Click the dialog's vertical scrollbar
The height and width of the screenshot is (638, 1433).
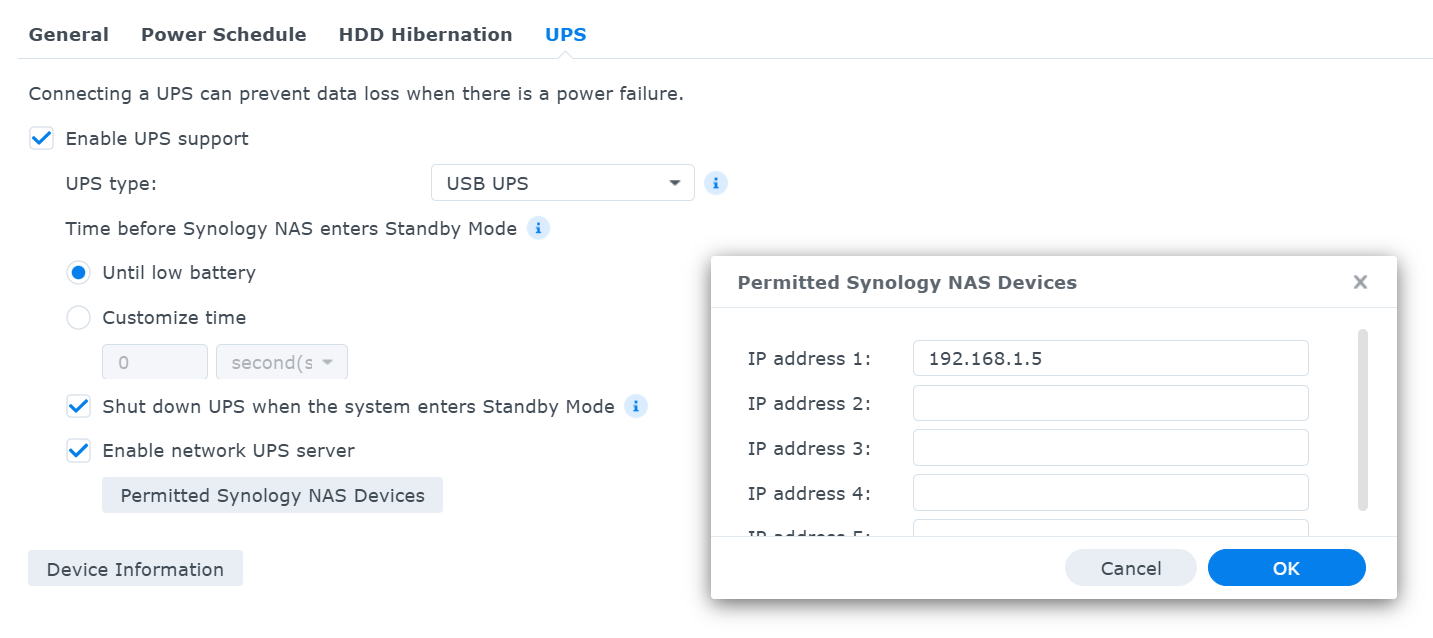(x=1362, y=419)
